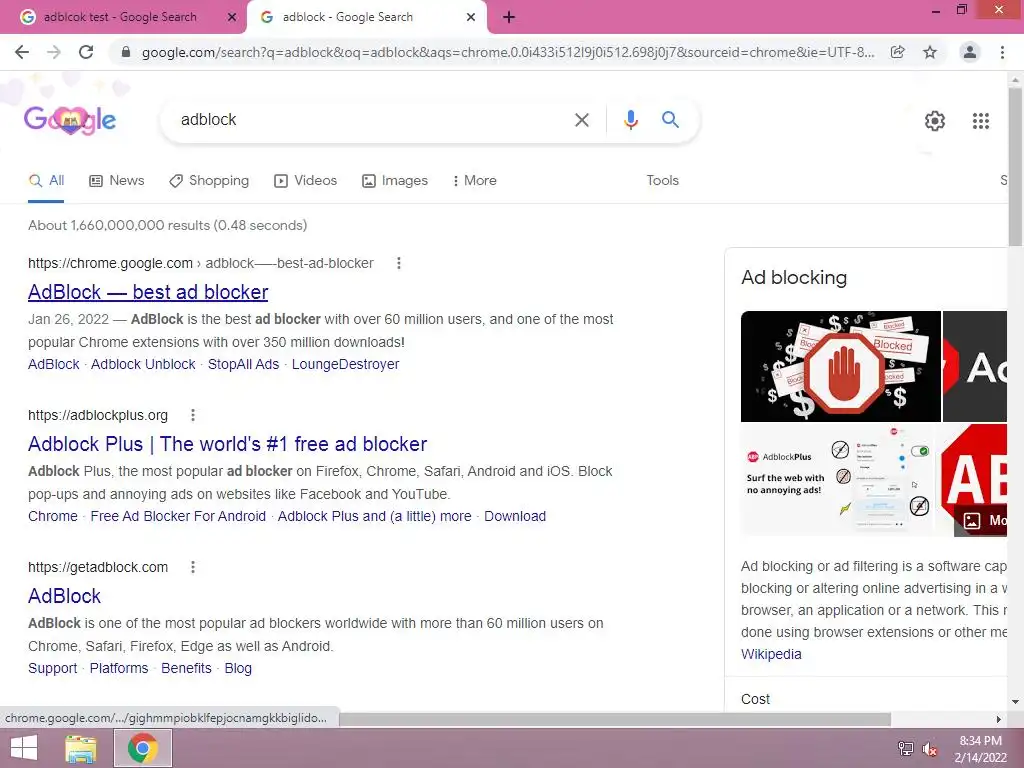The image size is (1024, 768).
Task: Click the horizontal scrollbar thumb
Action: tap(615, 719)
